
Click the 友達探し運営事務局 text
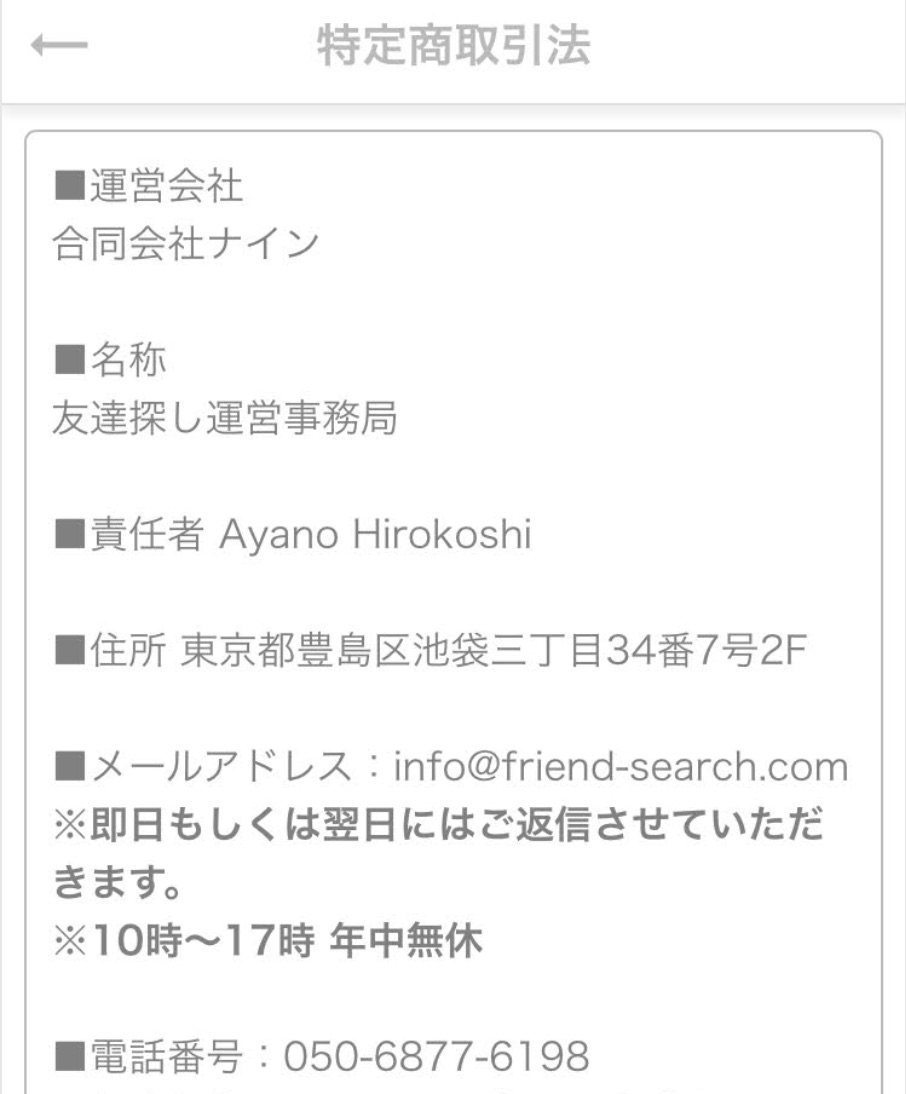coord(224,418)
